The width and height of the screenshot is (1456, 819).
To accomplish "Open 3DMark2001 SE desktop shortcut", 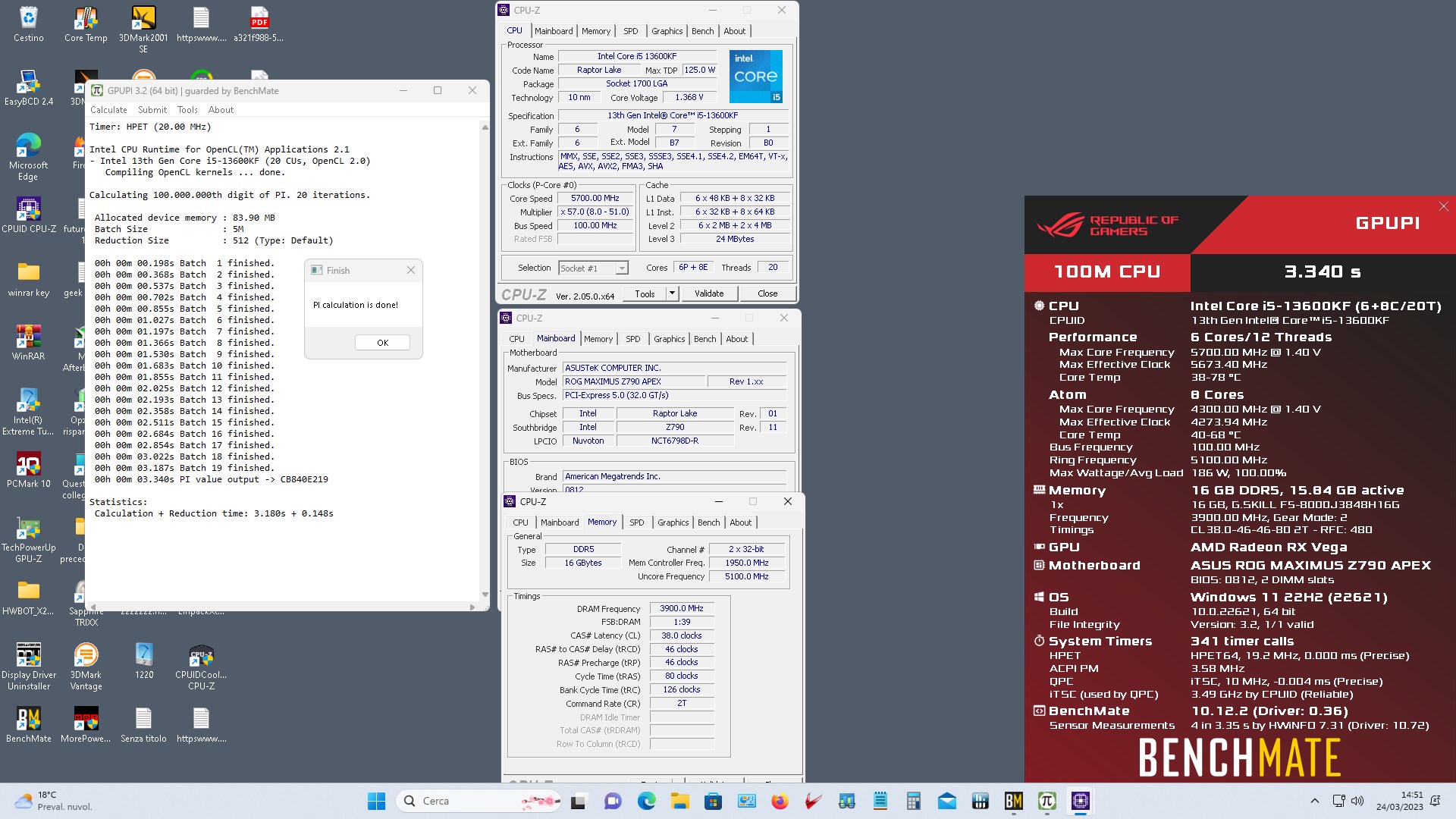I will (x=143, y=30).
